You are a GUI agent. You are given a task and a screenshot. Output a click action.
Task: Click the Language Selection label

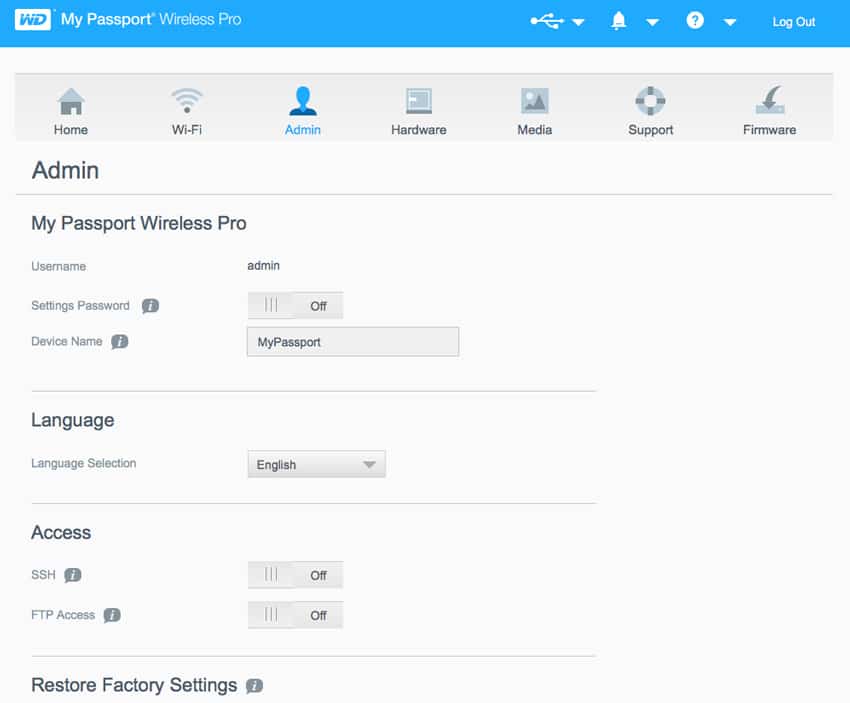[83, 463]
